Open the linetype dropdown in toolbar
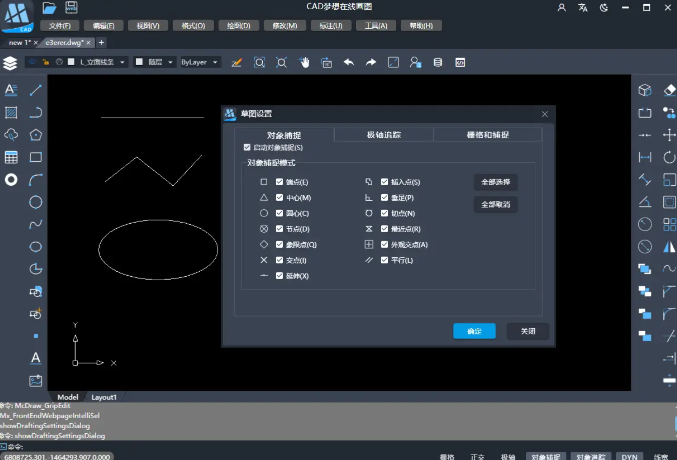The image size is (677, 460). (x=98, y=62)
